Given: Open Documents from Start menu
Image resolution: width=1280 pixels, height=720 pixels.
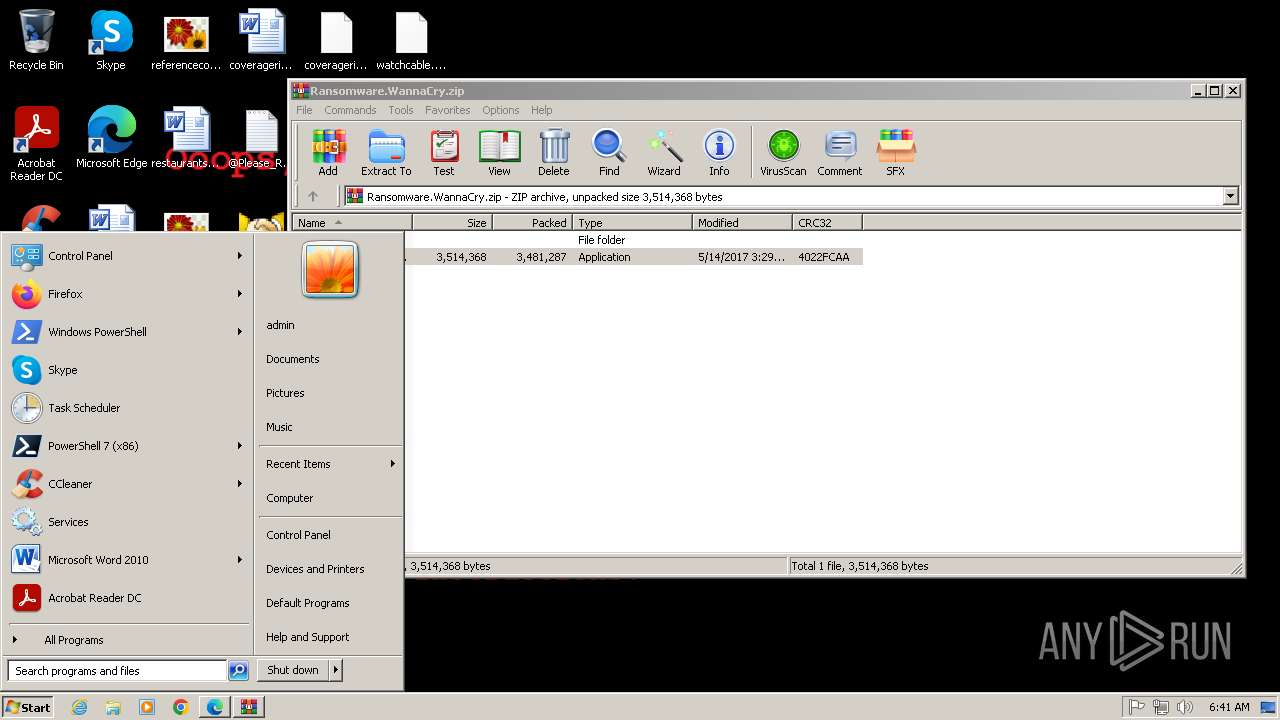Looking at the screenshot, I should 293,359.
